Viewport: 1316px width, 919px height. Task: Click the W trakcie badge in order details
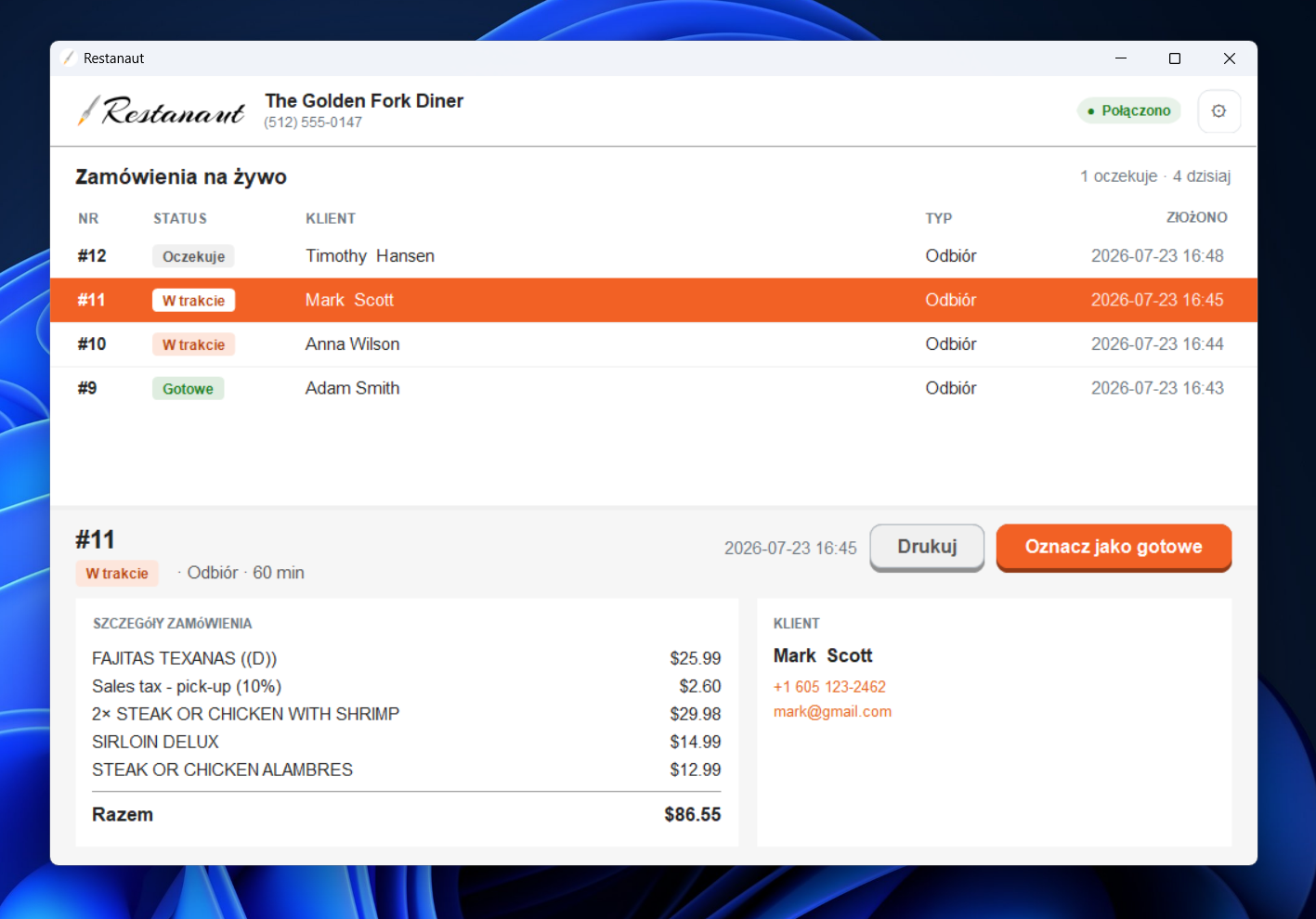(x=117, y=574)
